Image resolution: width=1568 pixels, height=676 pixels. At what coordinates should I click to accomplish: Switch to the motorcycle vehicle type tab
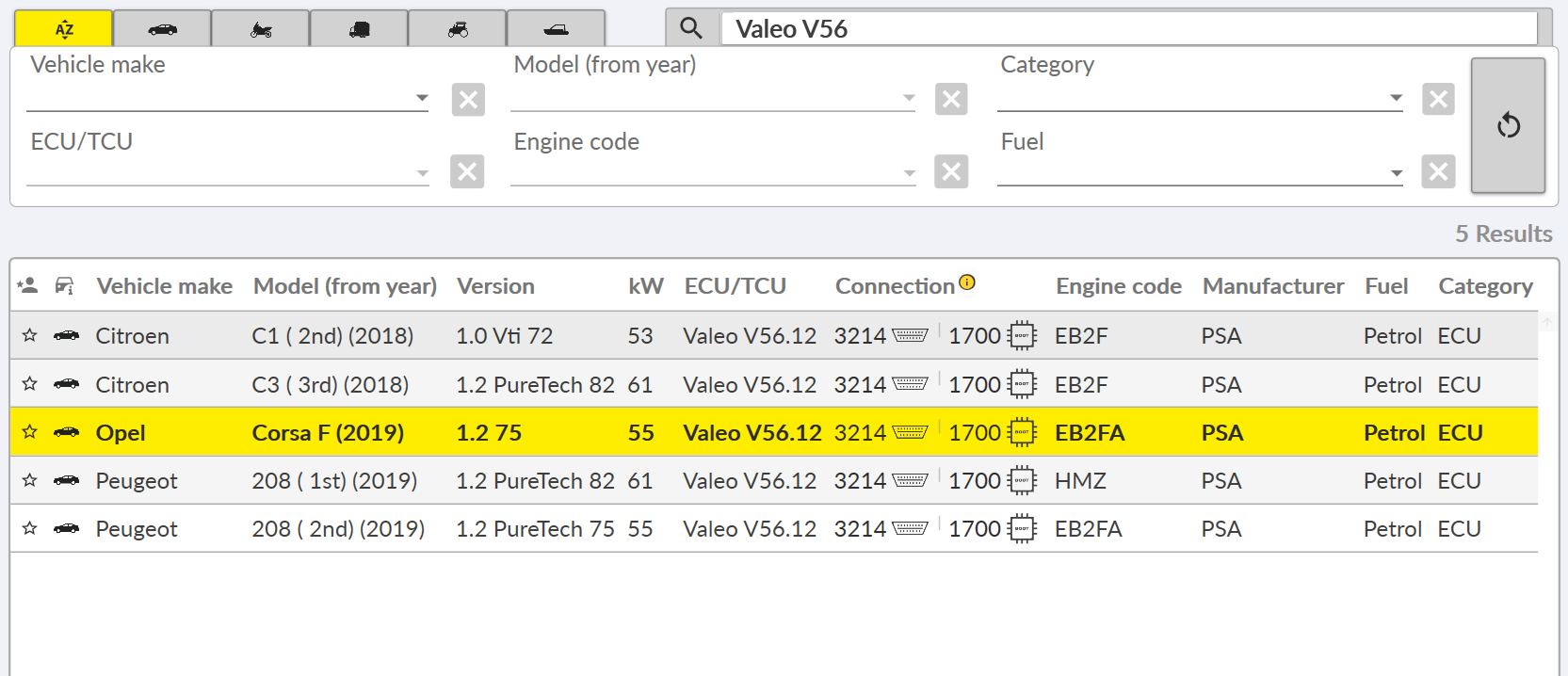click(261, 29)
